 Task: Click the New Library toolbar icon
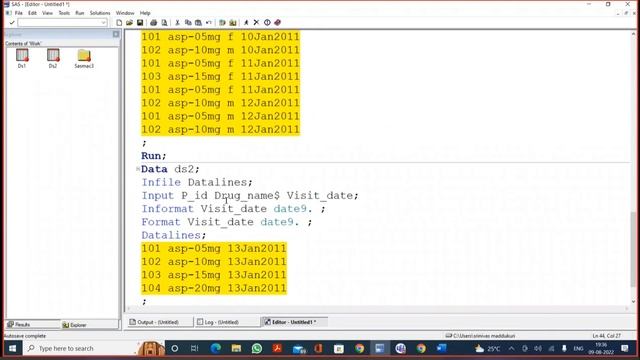tap(222, 22)
